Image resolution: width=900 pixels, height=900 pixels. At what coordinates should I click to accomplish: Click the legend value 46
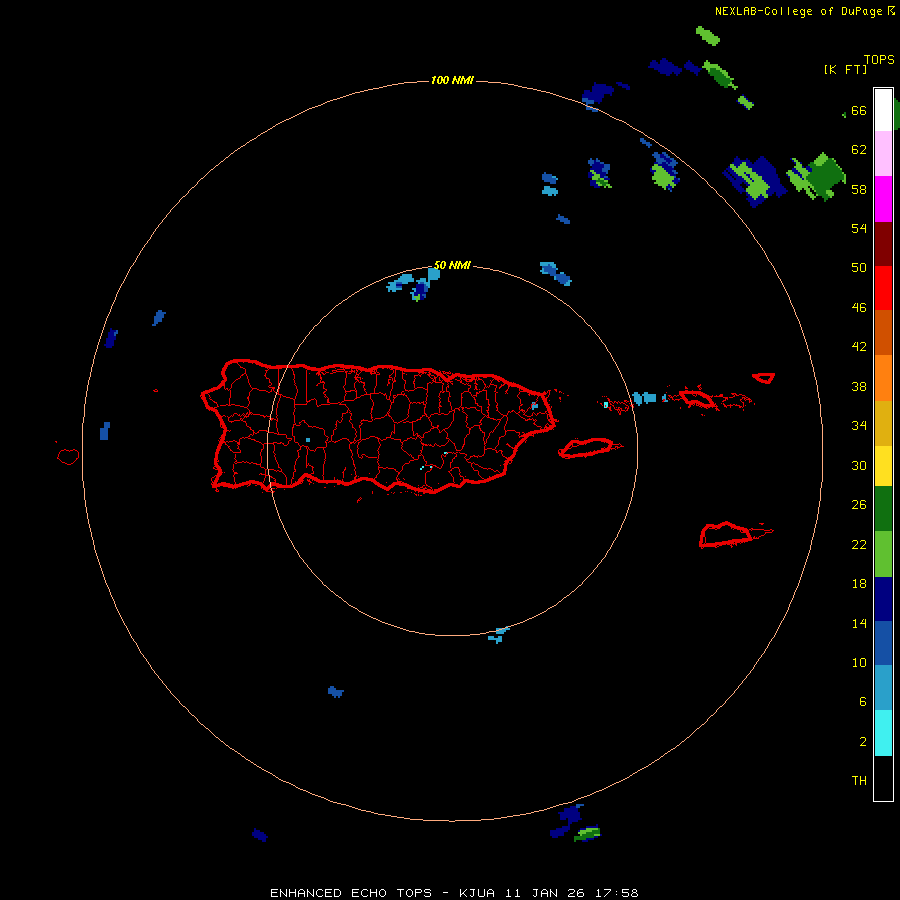859,308
